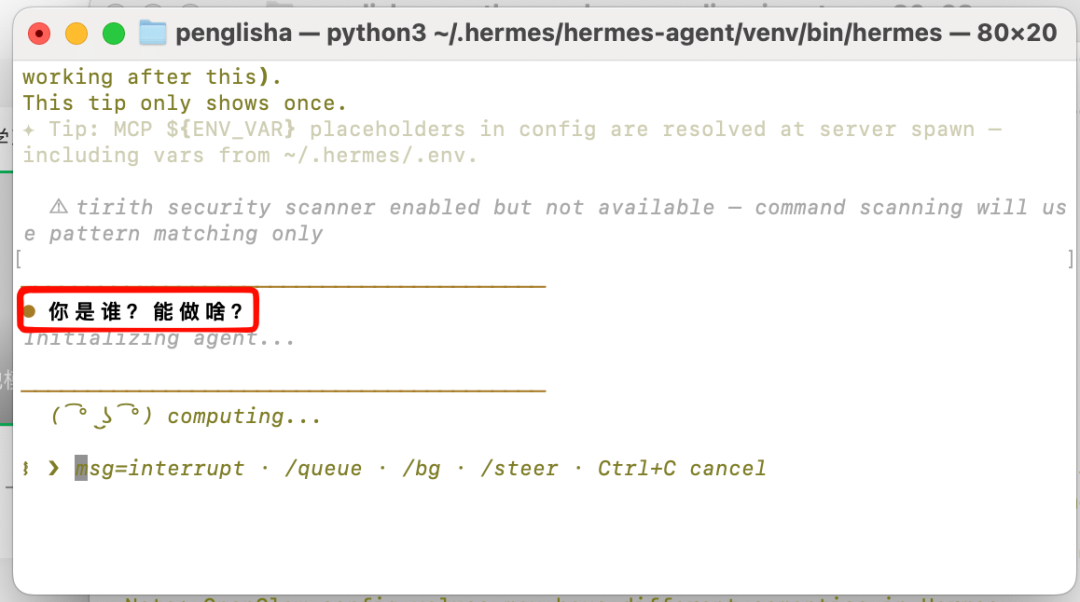Click the ~/.hermes/.env path text

pyautogui.click(x=380, y=156)
